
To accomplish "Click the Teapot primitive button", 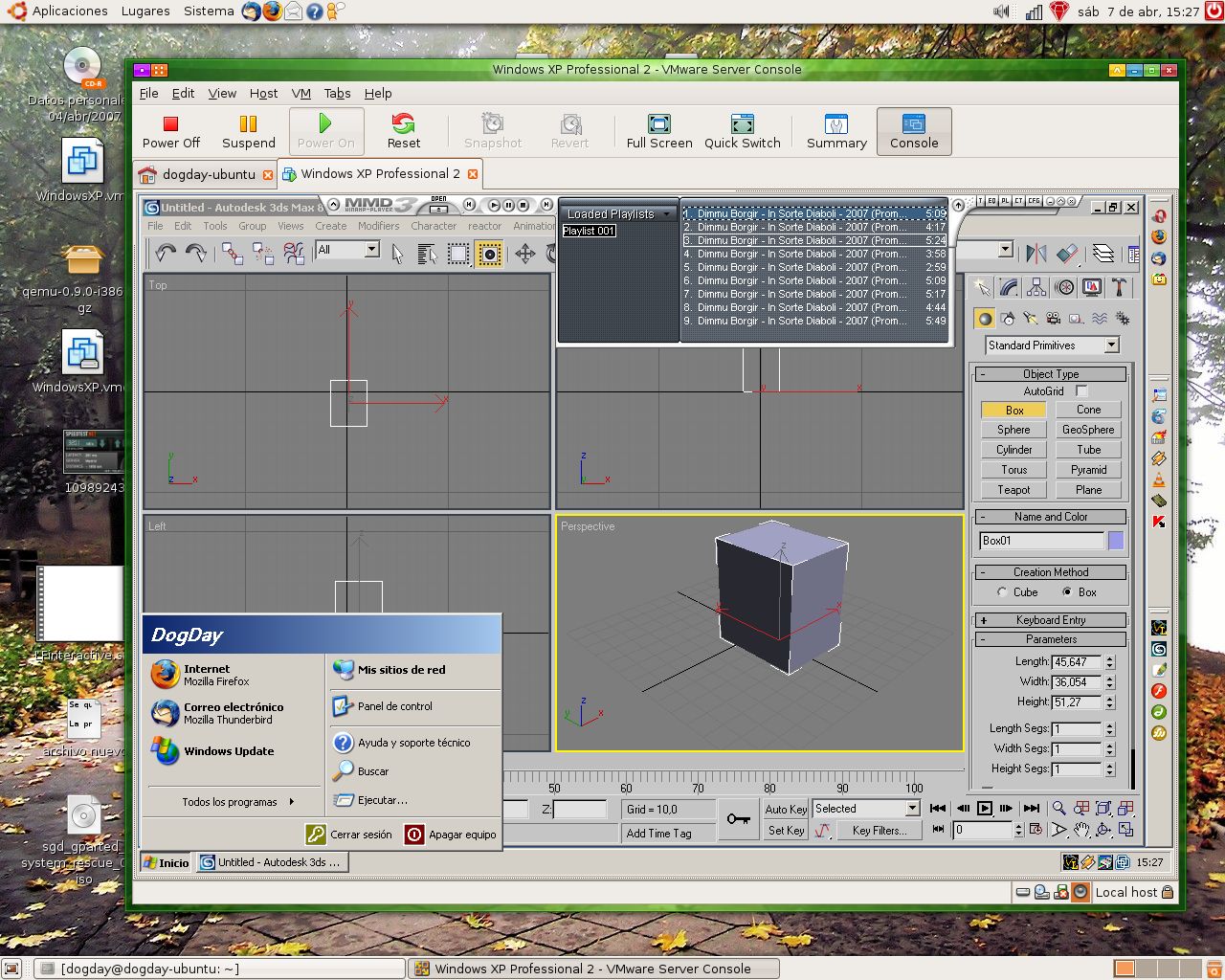I will coord(1014,490).
